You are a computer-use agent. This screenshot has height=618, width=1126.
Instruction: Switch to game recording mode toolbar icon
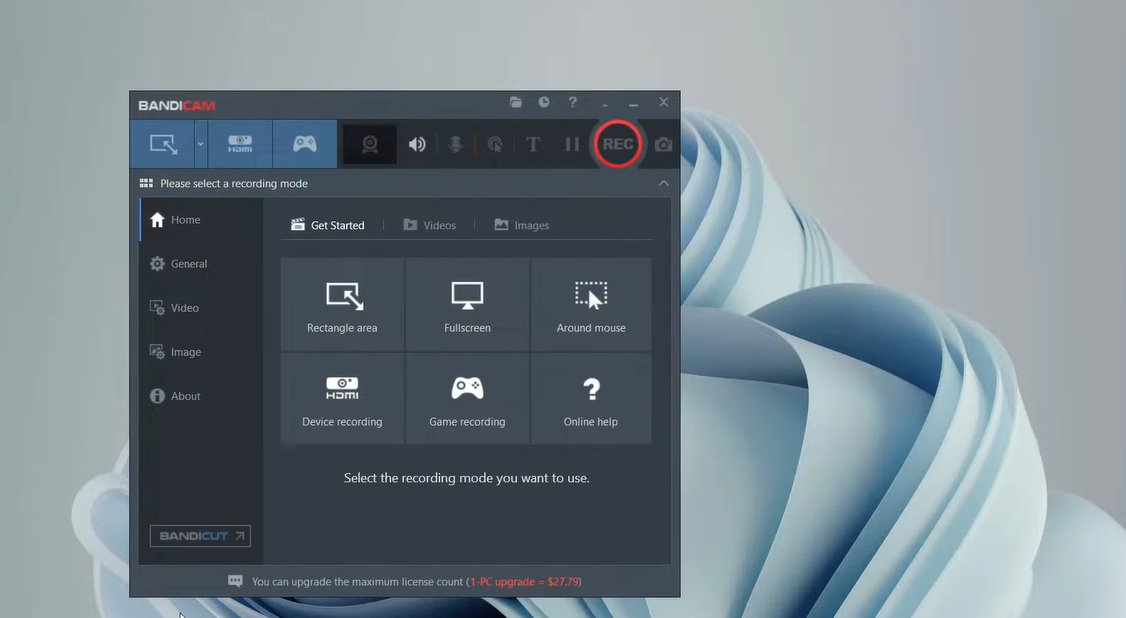tap(304, 144)
